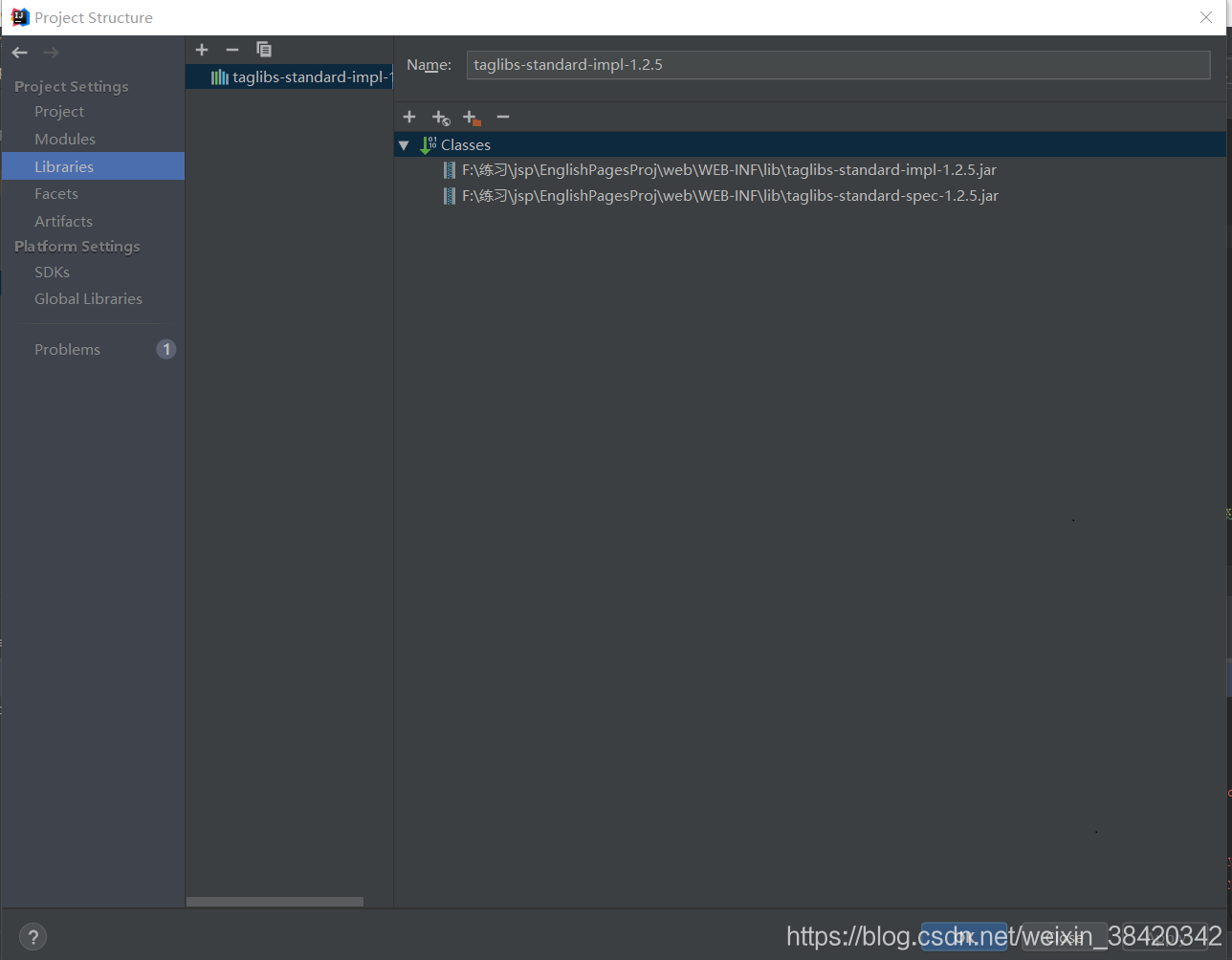1232x960 pixels.
Task: Select Classes node in roots tree
Action: point(809,144)
